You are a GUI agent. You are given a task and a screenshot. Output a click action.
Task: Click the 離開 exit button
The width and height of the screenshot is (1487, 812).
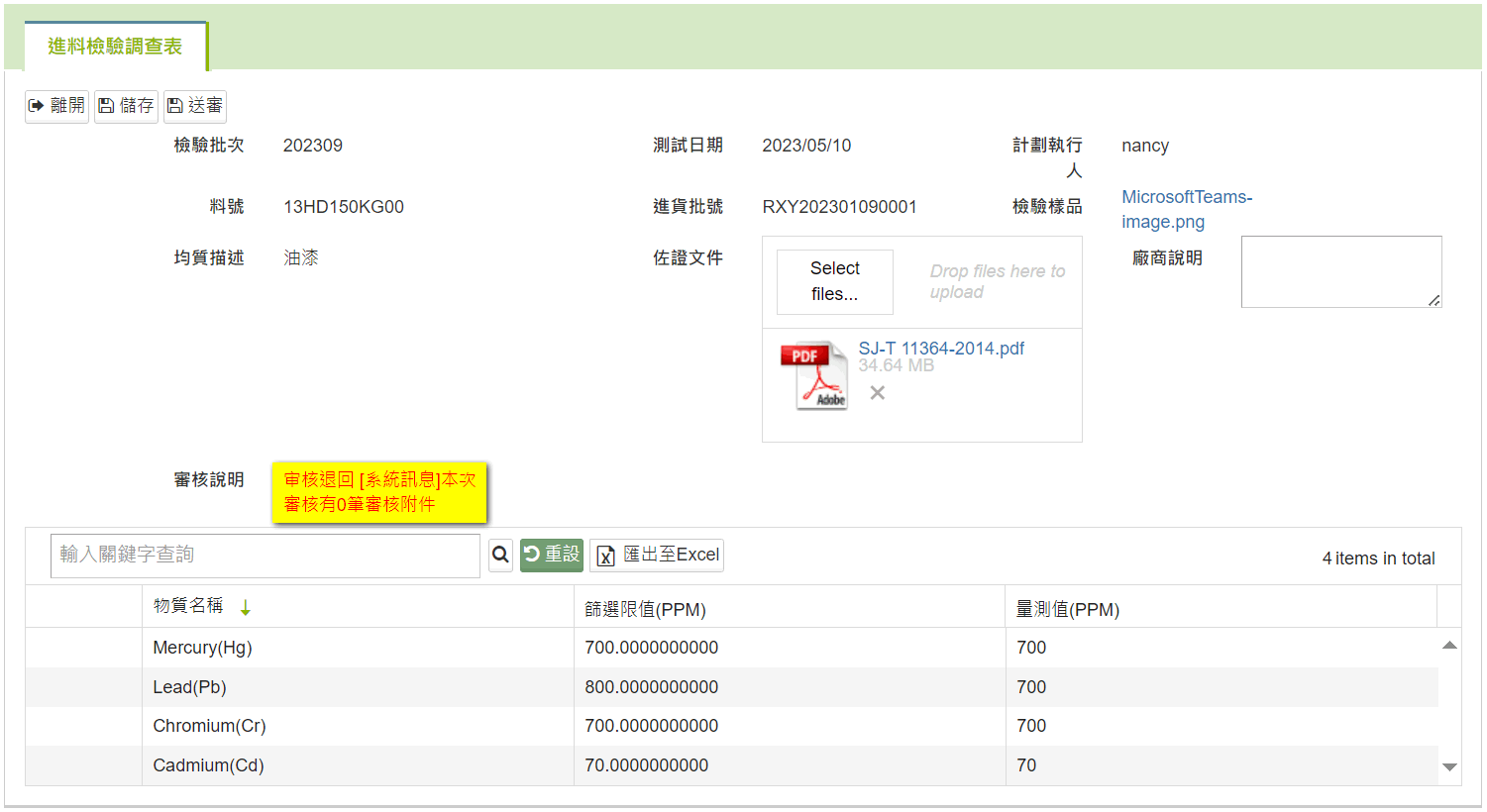[57, 106]
